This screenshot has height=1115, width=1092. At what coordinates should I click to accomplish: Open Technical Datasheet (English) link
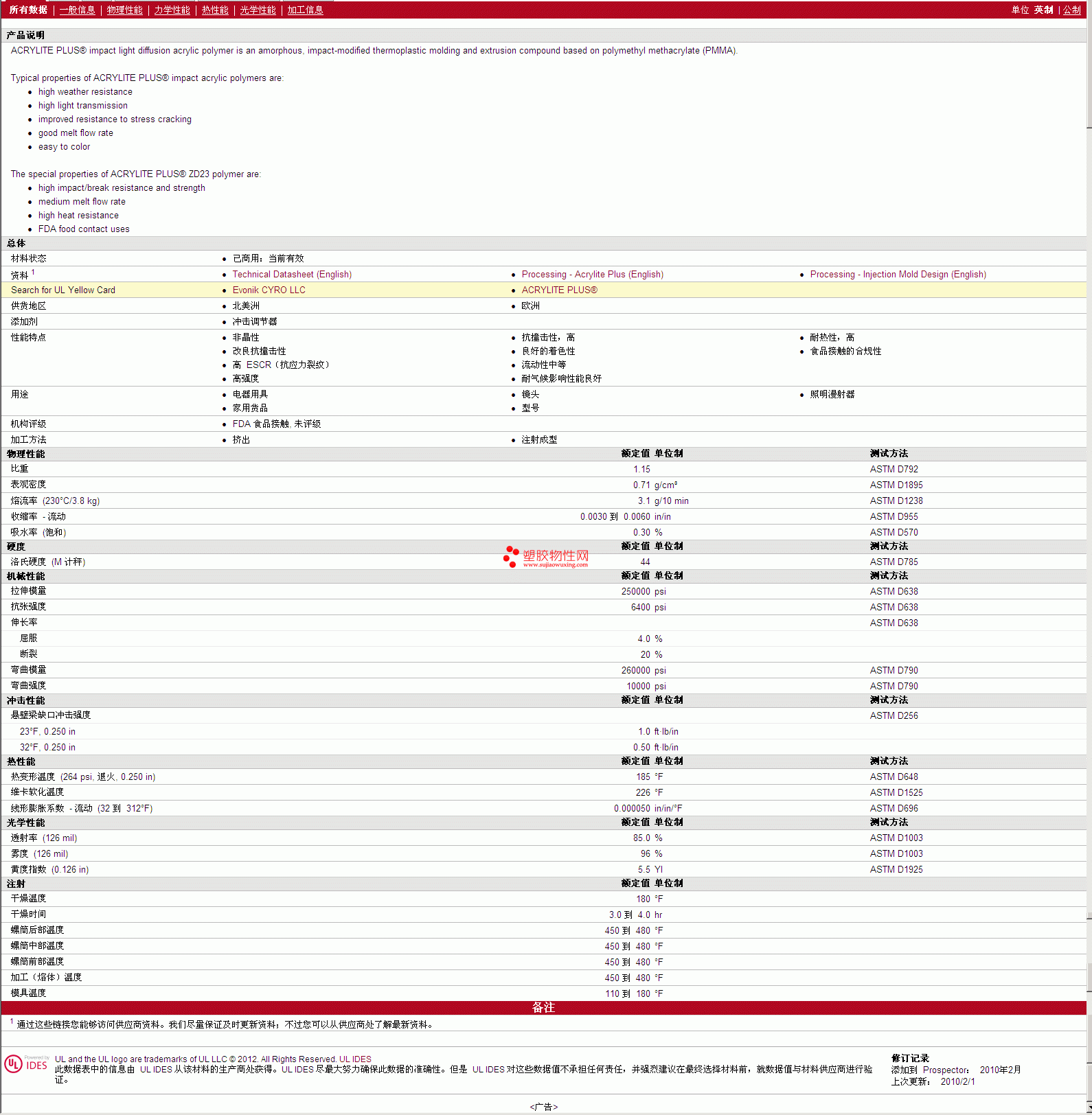[x=292, y=274]
